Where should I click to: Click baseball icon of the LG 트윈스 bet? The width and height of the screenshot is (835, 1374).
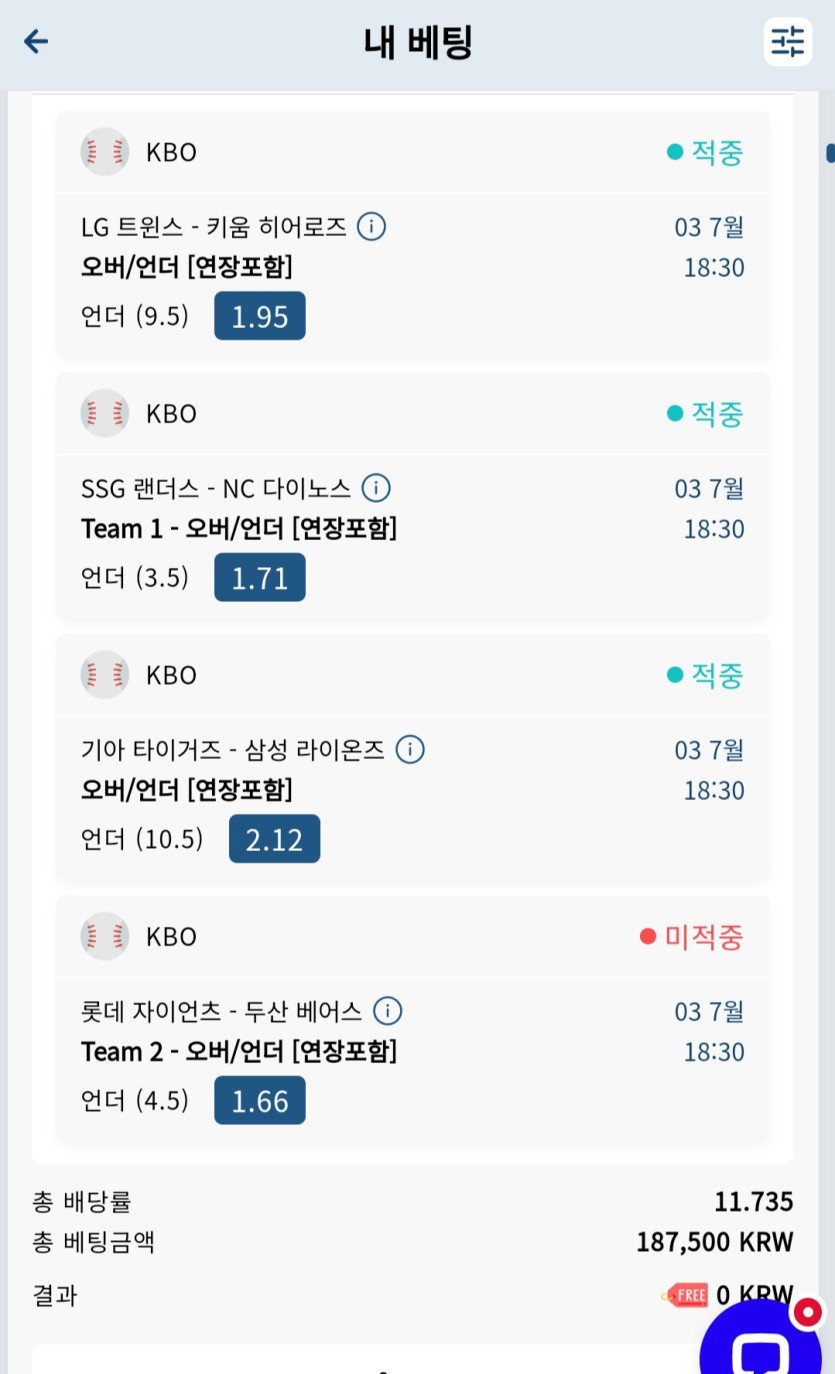[105, 152]
